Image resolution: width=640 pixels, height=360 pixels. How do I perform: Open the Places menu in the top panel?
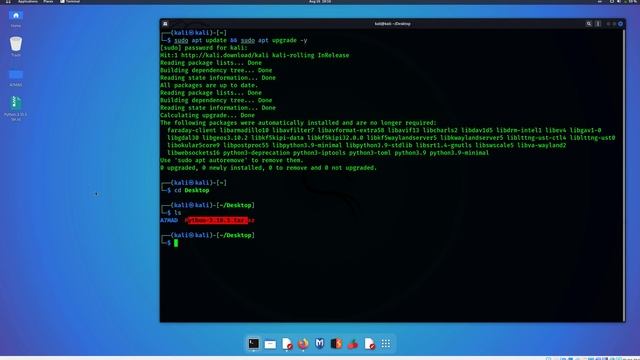pos(48,2)
